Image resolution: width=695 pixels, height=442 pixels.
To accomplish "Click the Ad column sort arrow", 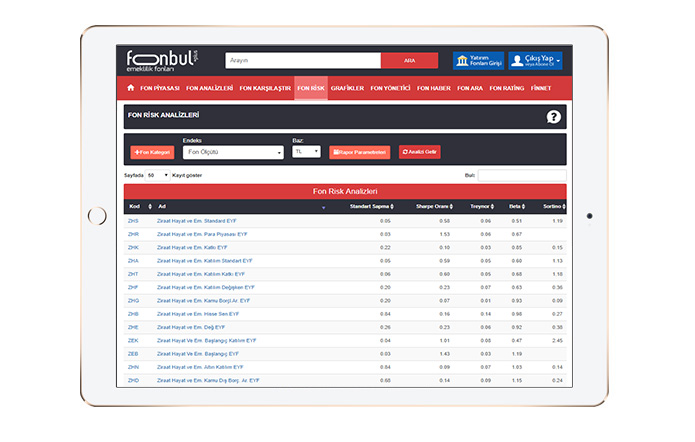I will click(x=324, y=207).
